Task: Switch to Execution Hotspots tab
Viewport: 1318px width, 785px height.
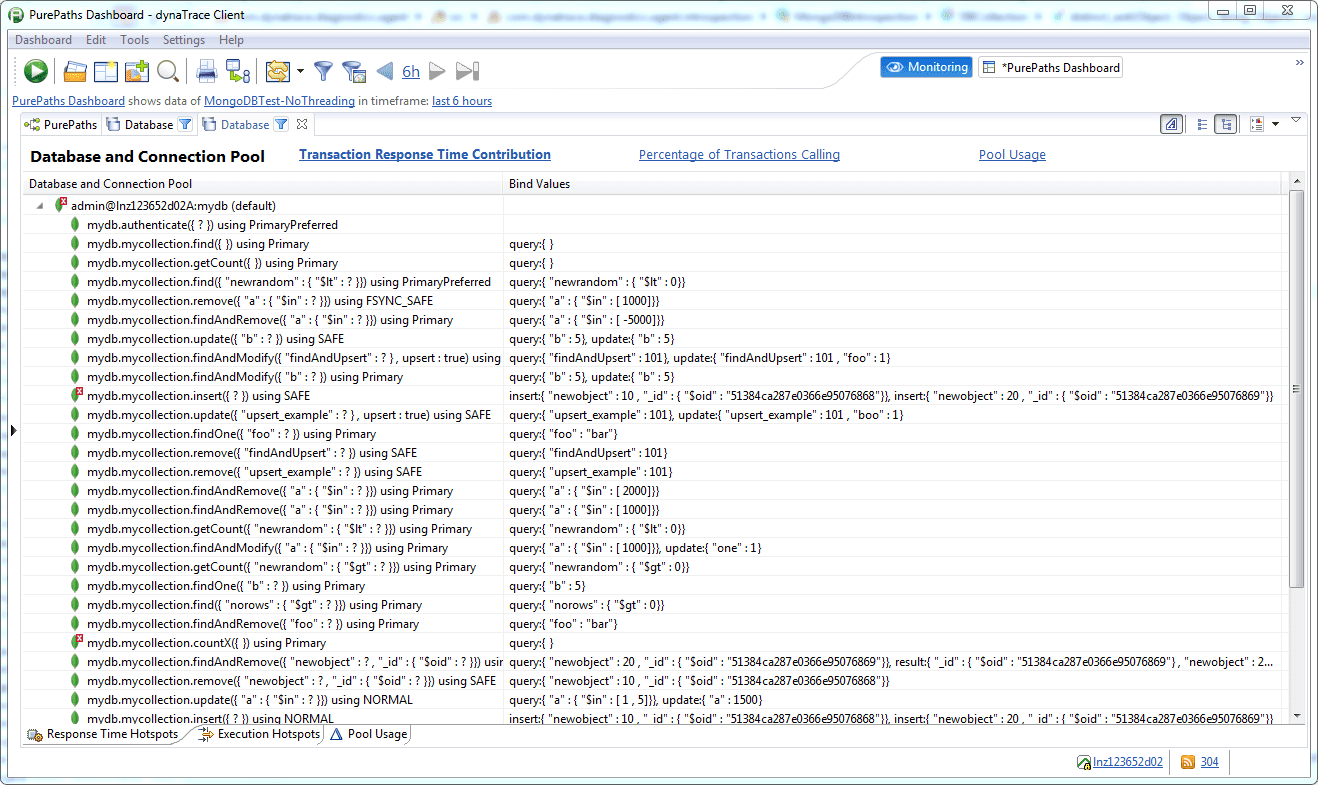Action: point(260,734)
